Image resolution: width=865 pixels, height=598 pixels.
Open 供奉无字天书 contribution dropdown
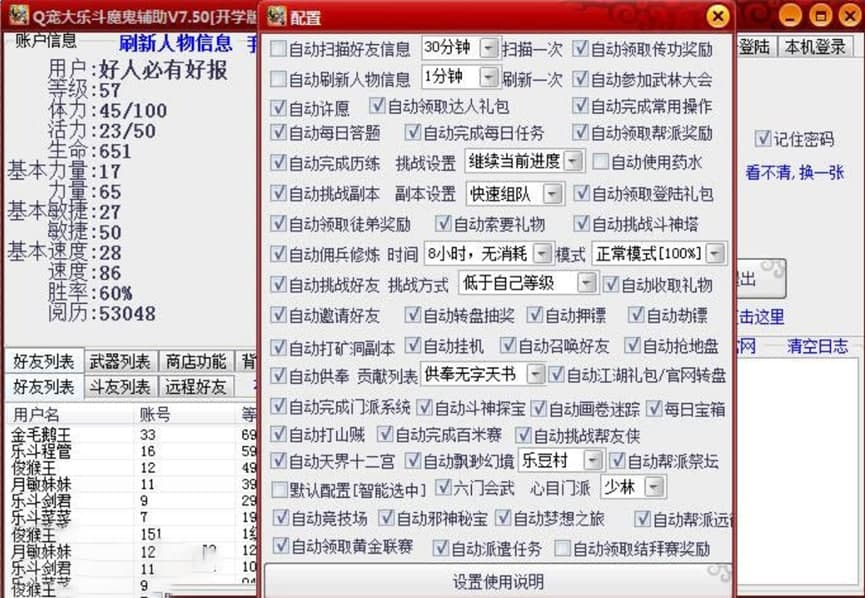535,375
